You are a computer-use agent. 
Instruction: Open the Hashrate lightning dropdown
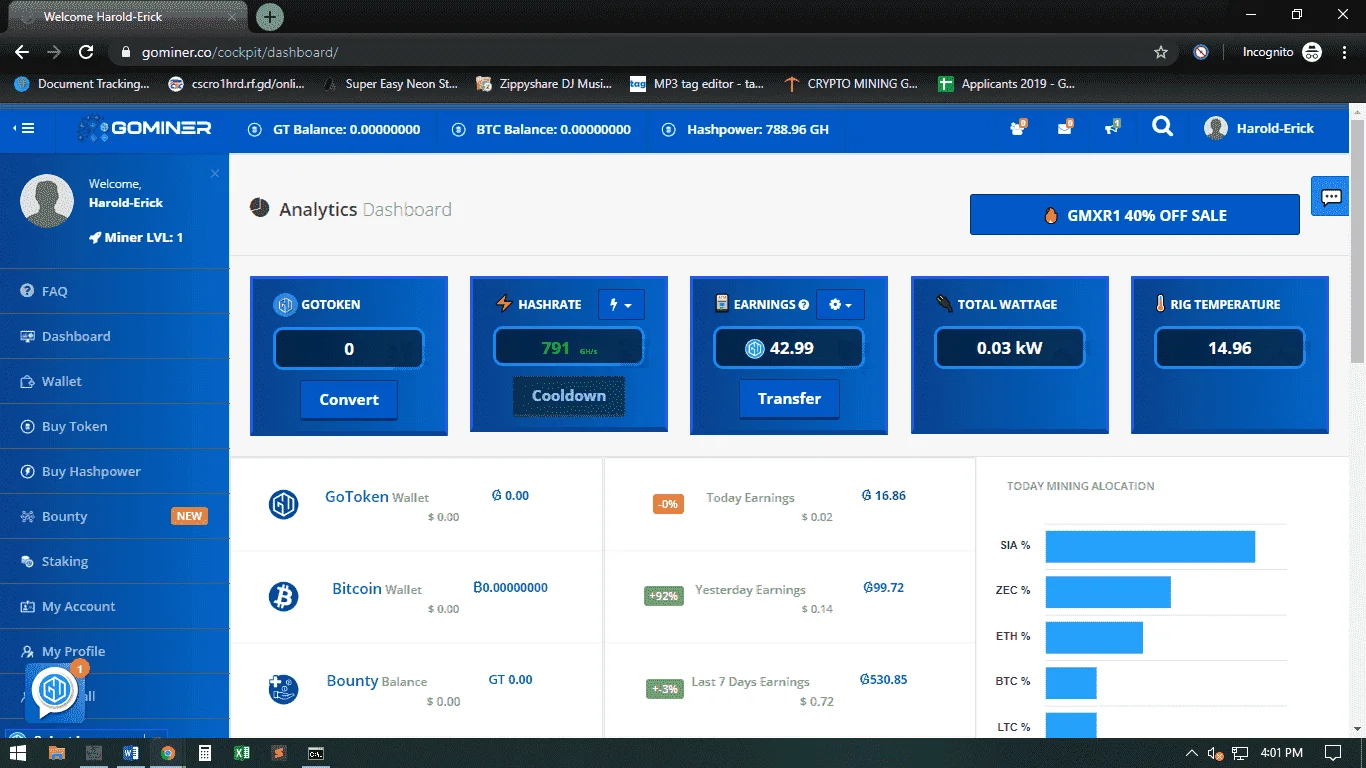pos(621,305)
